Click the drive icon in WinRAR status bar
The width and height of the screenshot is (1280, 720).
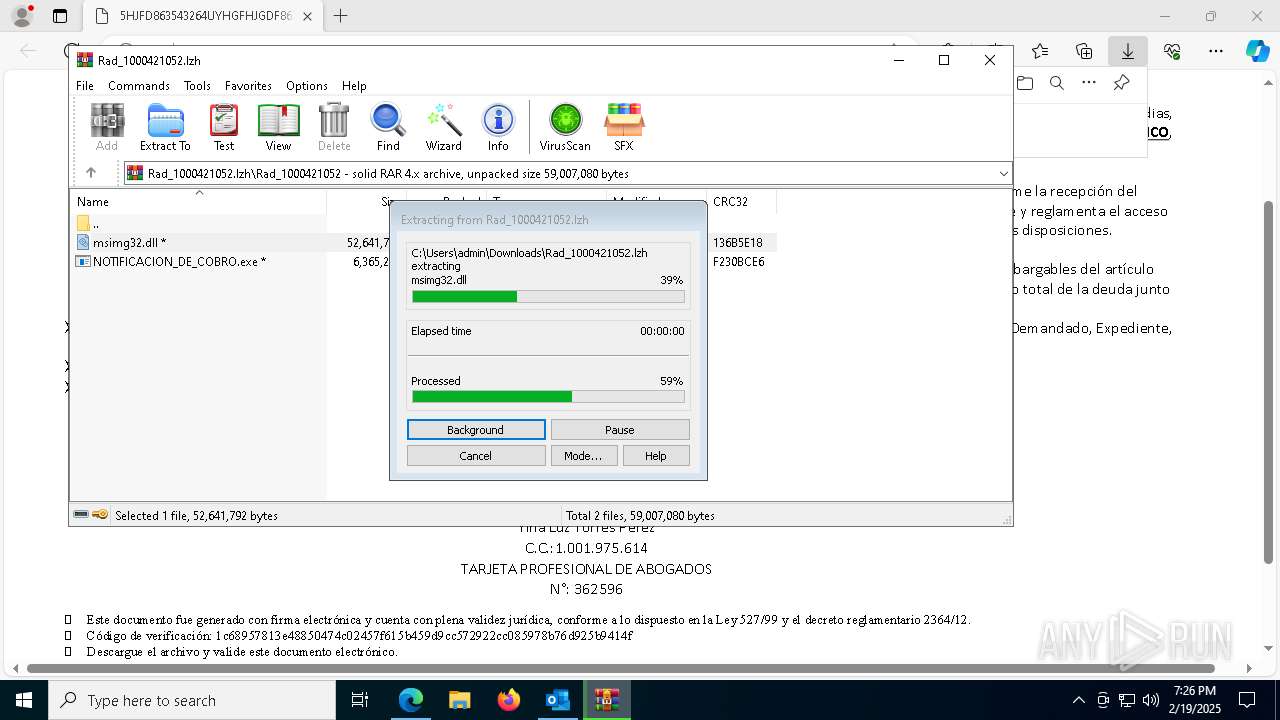coord(81,515)
